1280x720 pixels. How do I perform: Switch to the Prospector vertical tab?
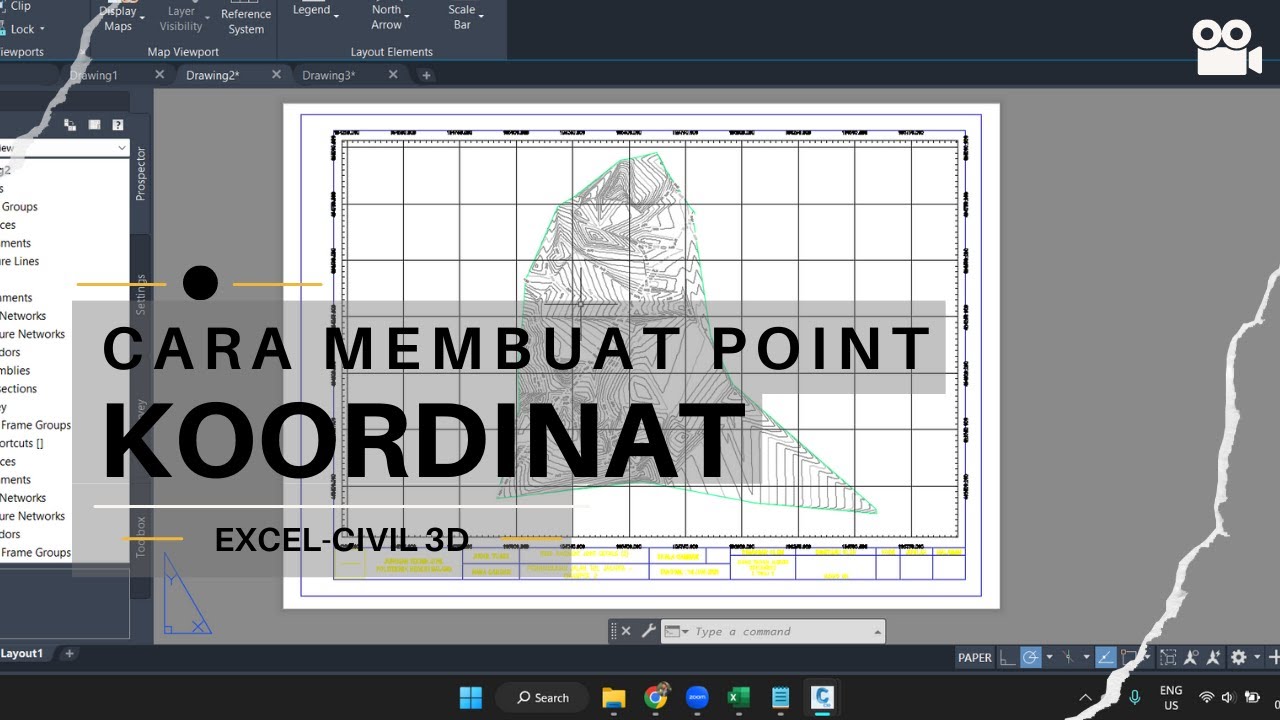141,173
